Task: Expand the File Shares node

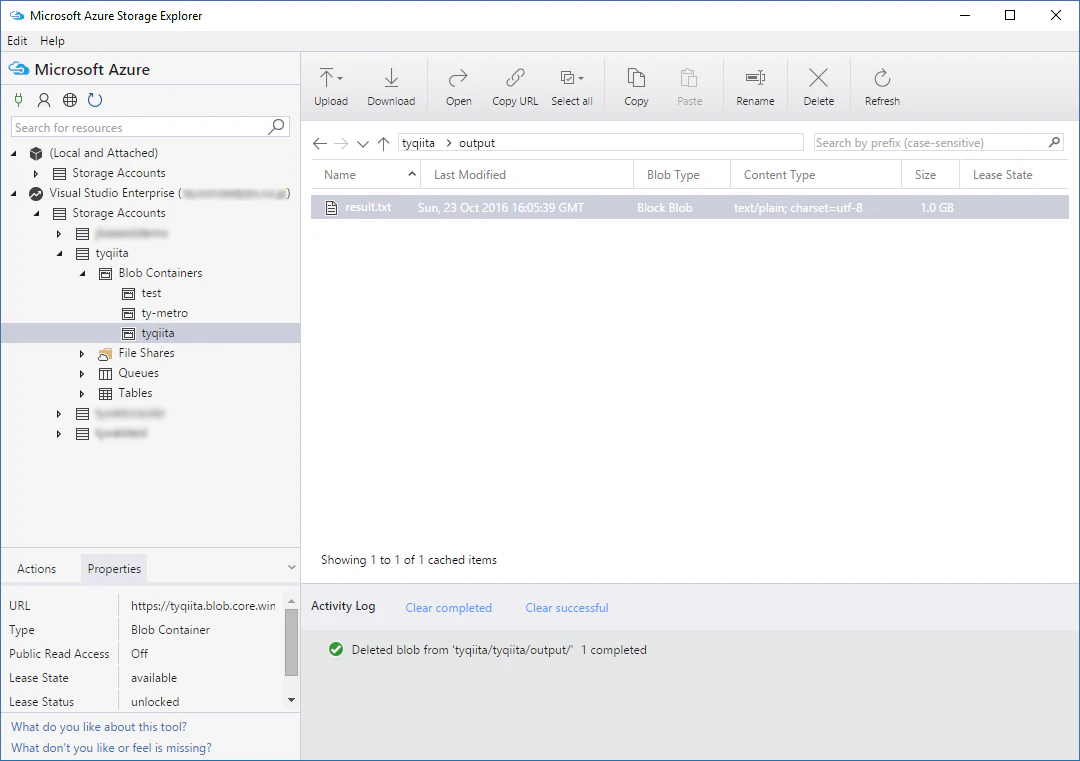Action: [82, 354]
